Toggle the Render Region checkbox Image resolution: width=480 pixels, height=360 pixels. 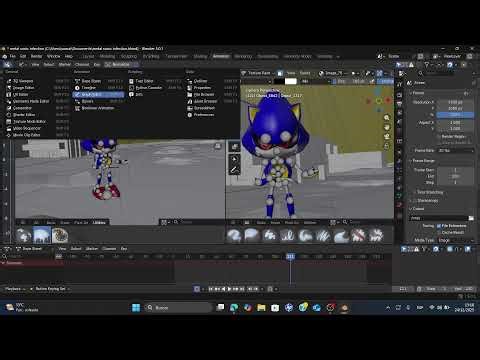click(x=439, y=137)
